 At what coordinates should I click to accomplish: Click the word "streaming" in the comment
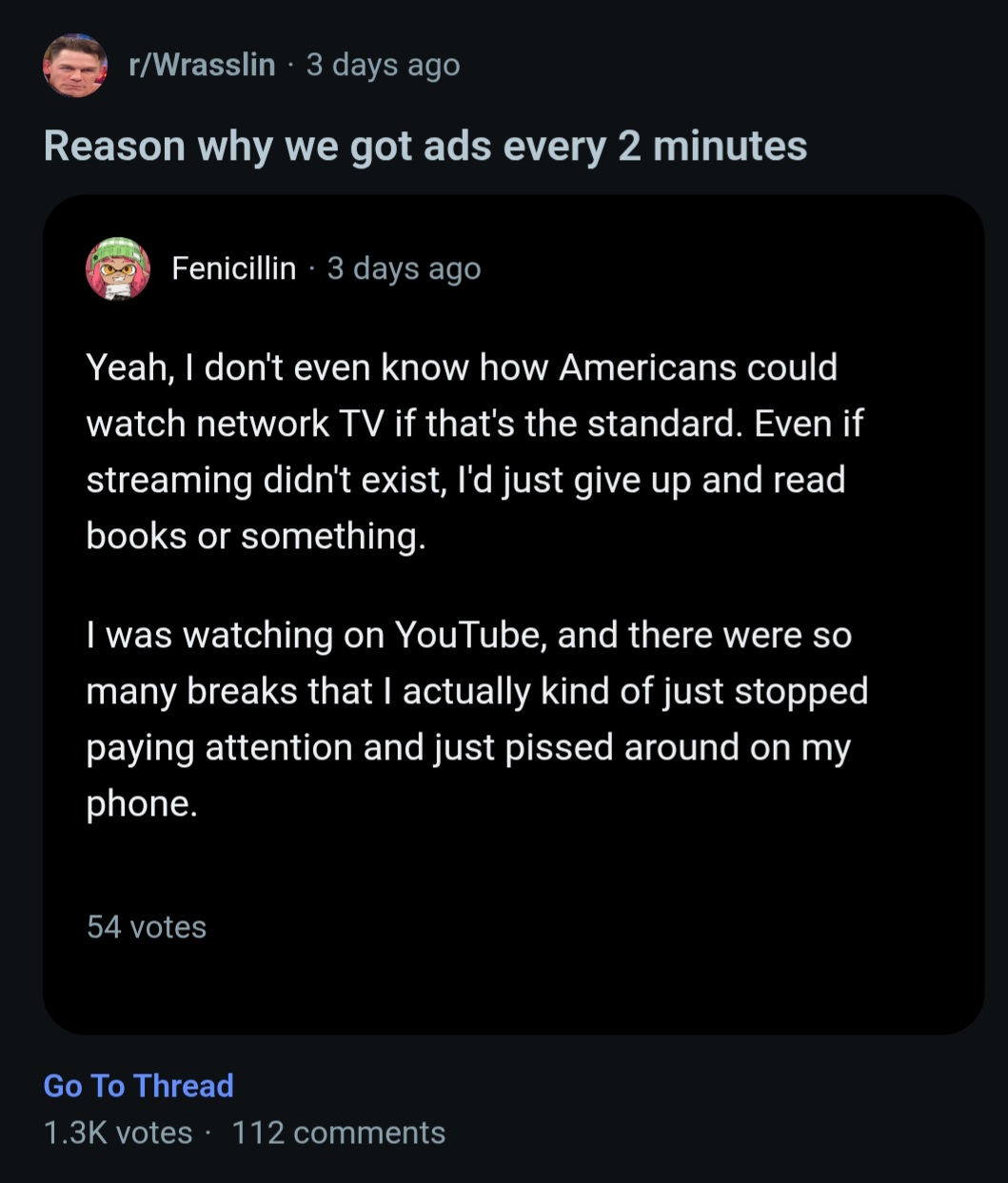tap(169, 480)
